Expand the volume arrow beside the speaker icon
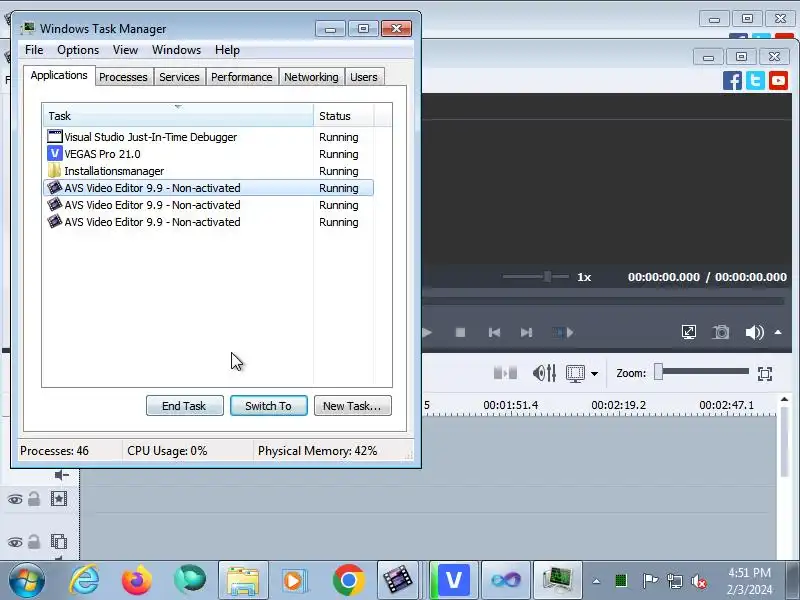 [x=778, y=332]
